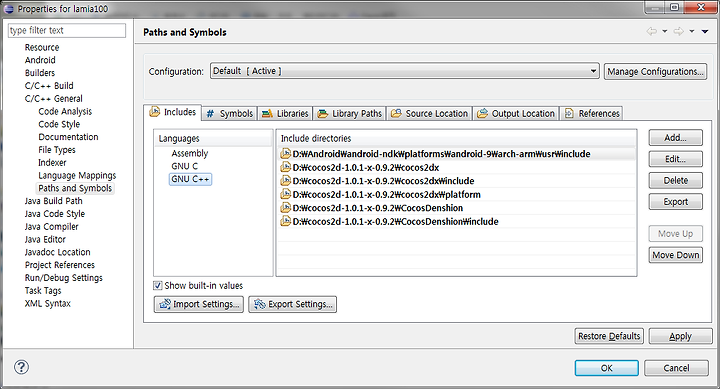Viewport: 720px width, 389px height.
Task: Click the Apply button
Action: coord(680,336)
